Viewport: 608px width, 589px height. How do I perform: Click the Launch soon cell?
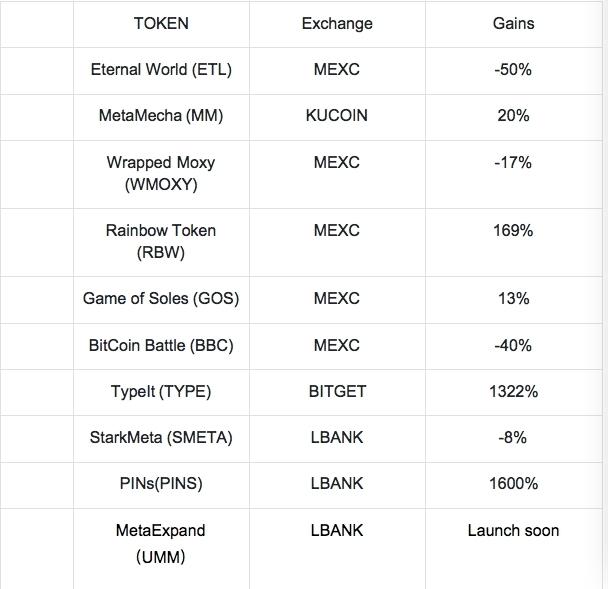(513, 531)
